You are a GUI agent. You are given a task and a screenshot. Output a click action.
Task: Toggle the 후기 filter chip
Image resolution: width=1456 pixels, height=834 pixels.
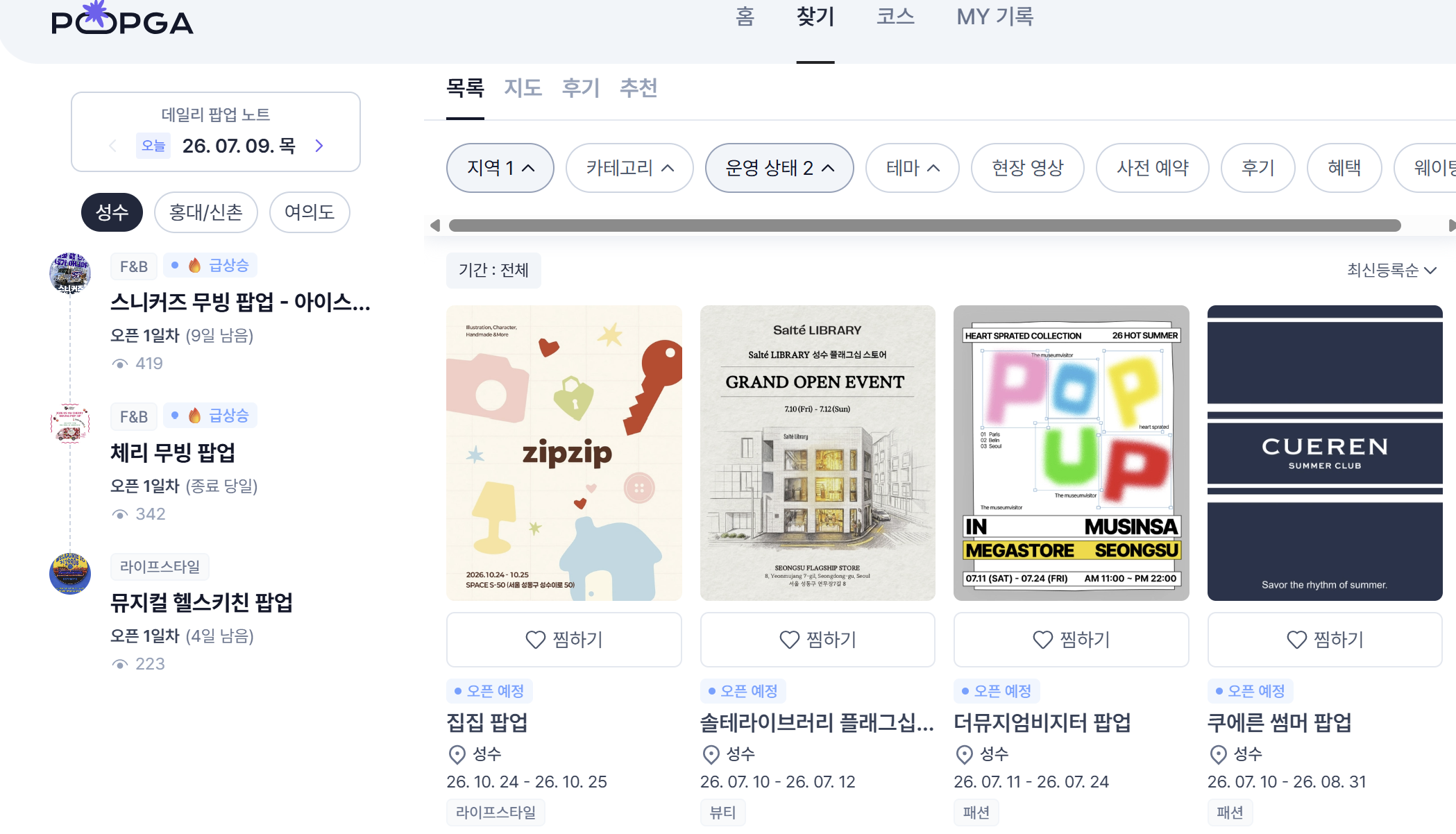click(x=1258, y=168)
